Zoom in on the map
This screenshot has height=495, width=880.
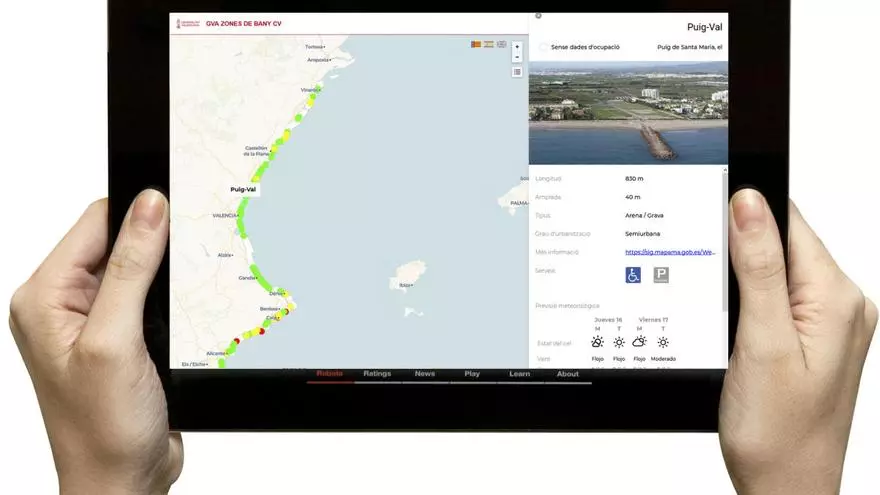[x=517, y=47]
